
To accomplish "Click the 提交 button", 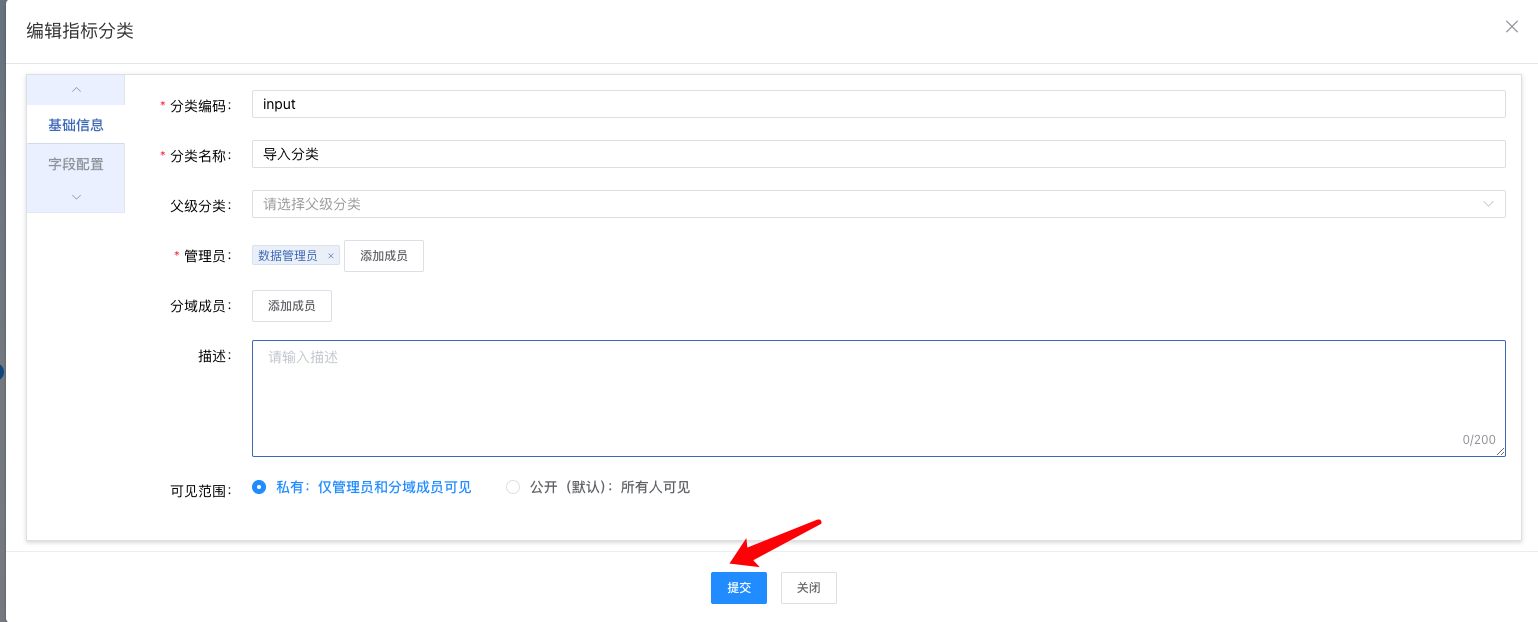I will tap(738, 588).
